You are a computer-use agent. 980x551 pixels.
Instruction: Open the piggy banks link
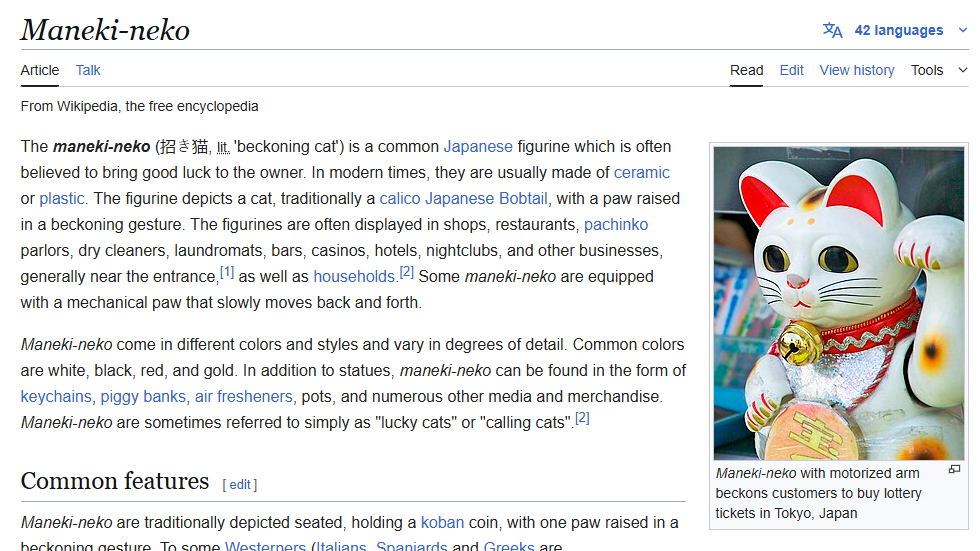(x=143, y=397)
